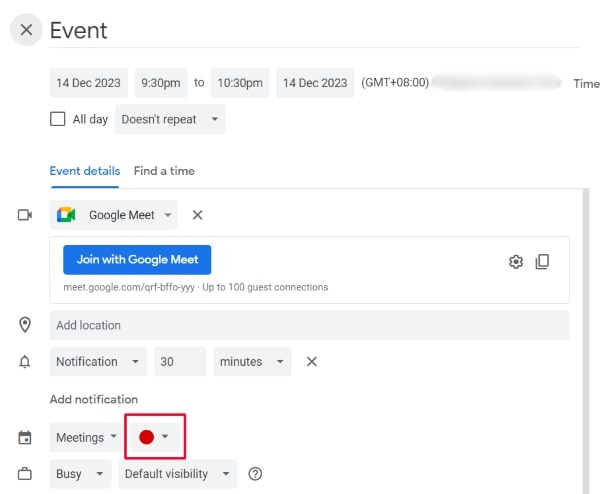Click the Event title field
The width and height of the screenshot is (600, 494).
click(314, 31)
